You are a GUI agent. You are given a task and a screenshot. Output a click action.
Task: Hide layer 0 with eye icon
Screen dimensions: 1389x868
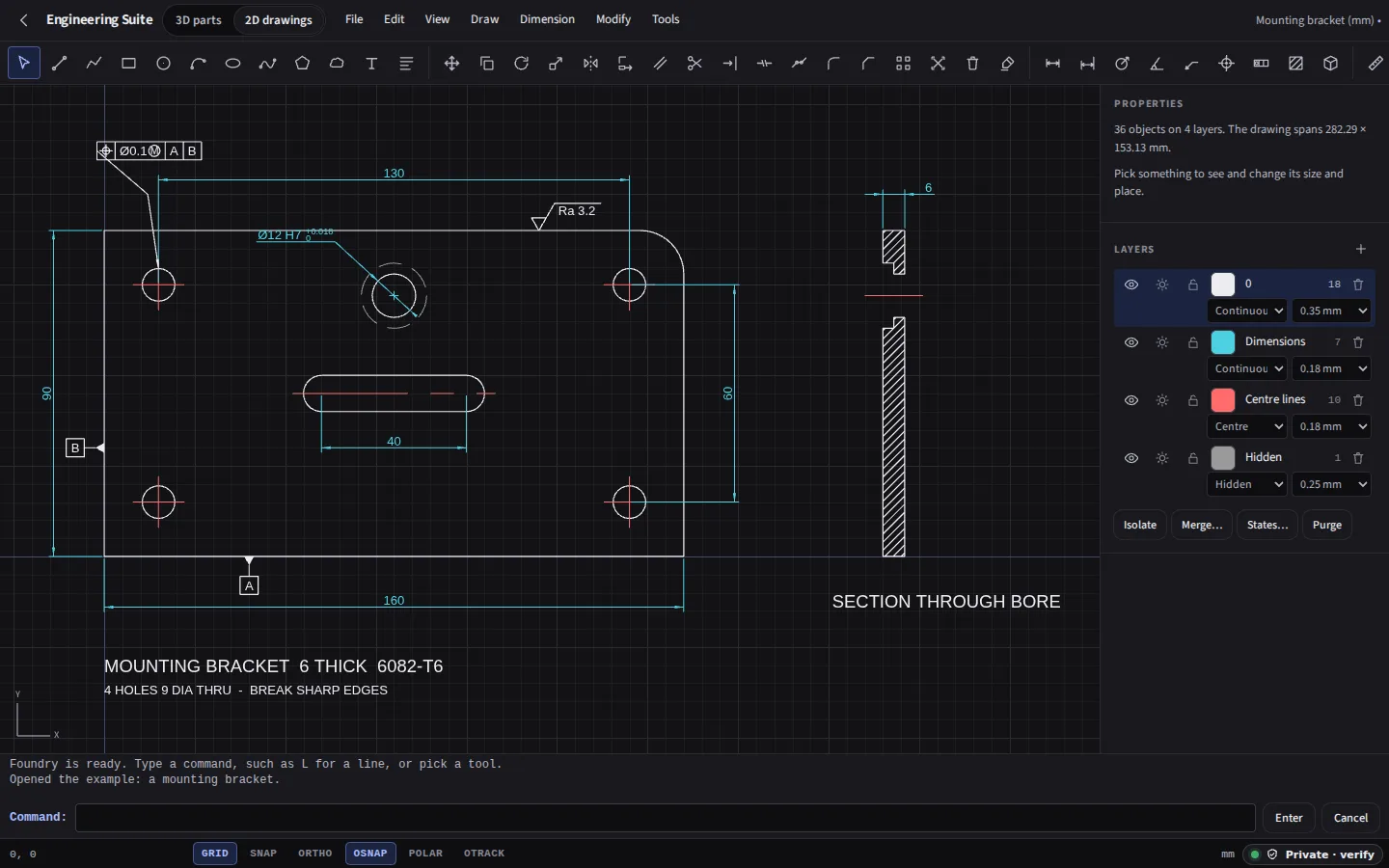tap(1131, 285)
